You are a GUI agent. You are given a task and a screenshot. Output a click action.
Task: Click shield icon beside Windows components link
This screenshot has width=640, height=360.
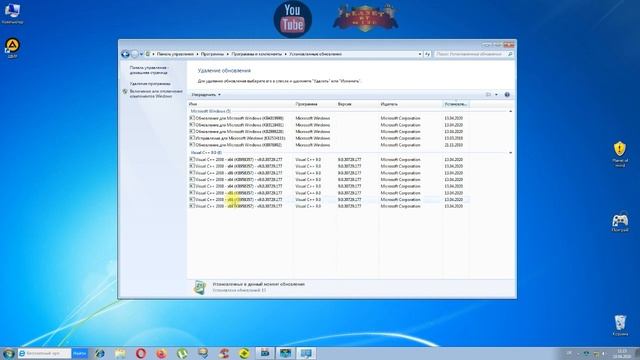[125, 92]
